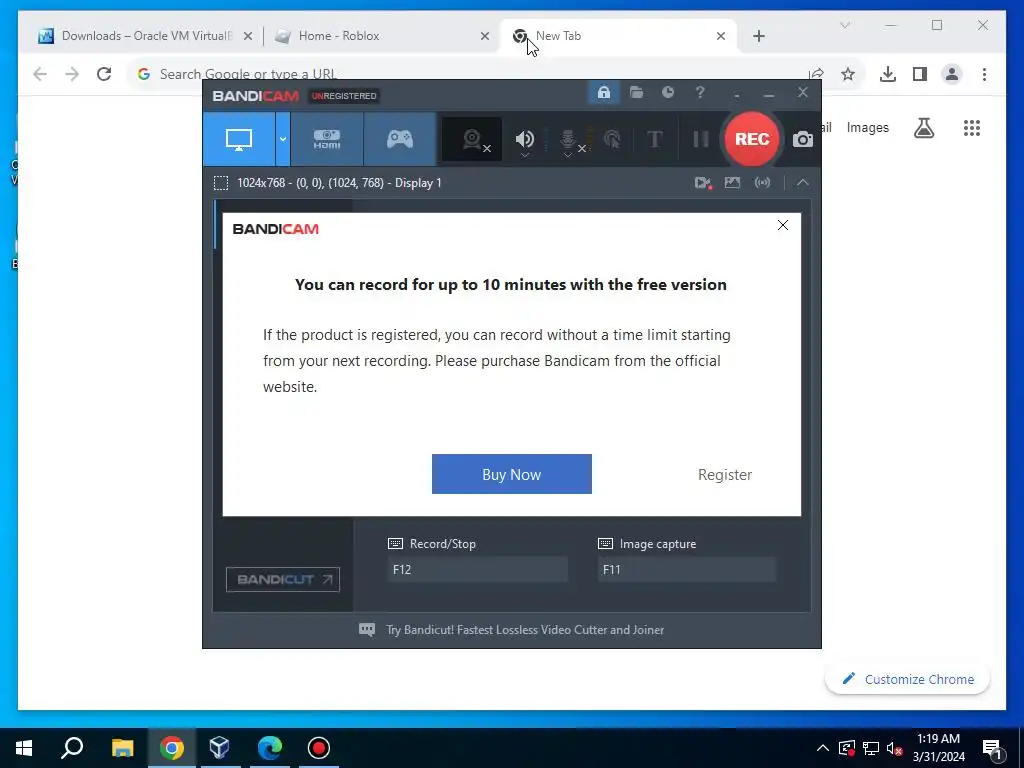The width and height of the screenshot is (1024, 768).
Task: Toggle the text overlay T icon
Action: 654,139
